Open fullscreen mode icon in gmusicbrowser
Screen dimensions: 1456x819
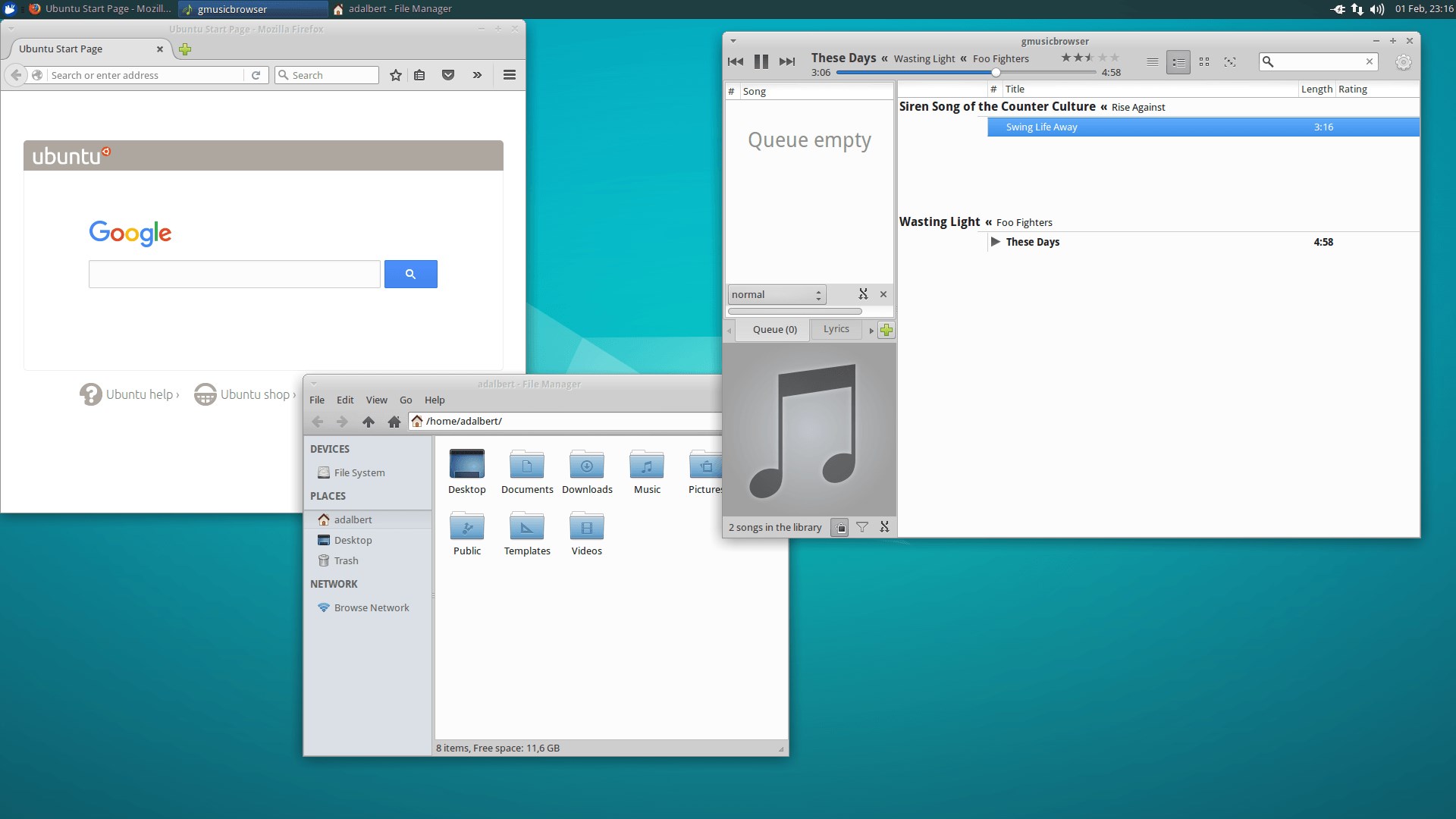[x=1230, y=62]
